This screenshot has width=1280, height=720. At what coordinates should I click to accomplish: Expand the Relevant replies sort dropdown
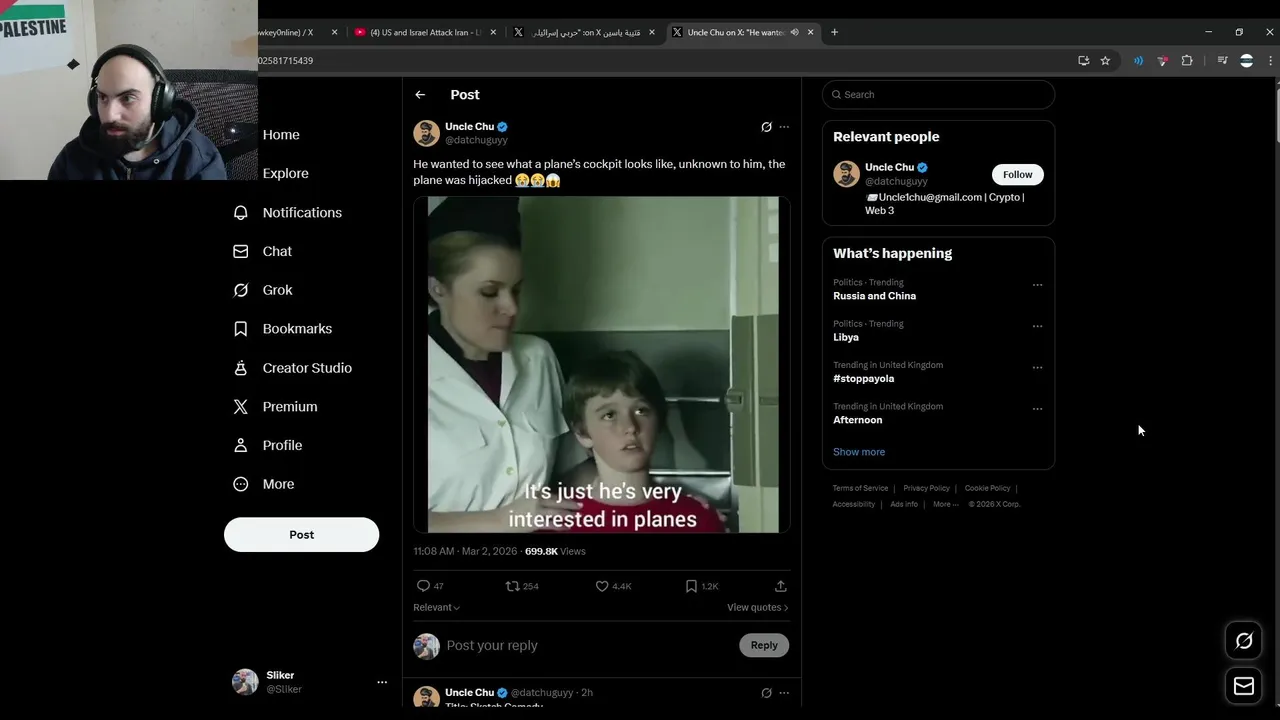click(436, 607)
